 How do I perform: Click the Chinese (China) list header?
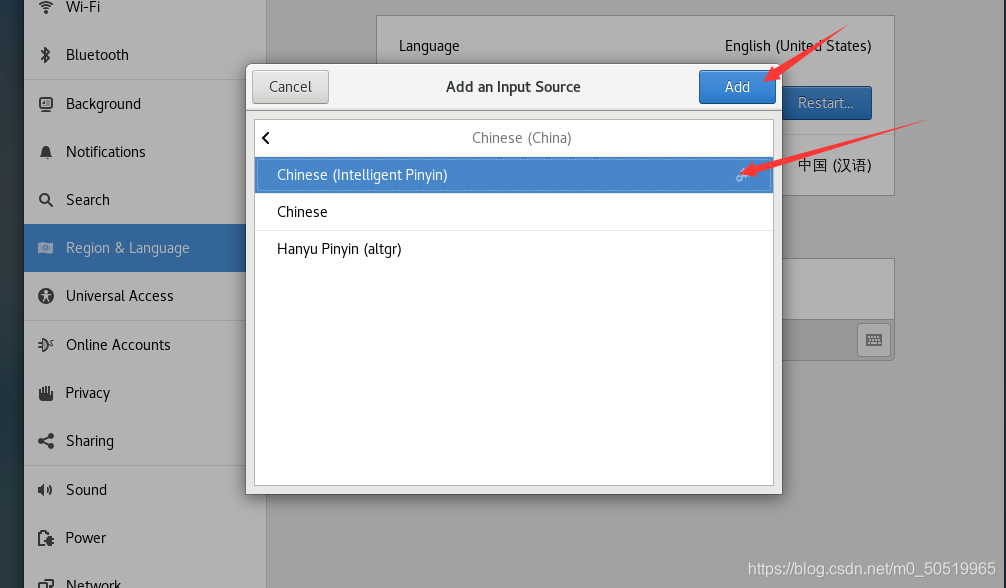522,138
